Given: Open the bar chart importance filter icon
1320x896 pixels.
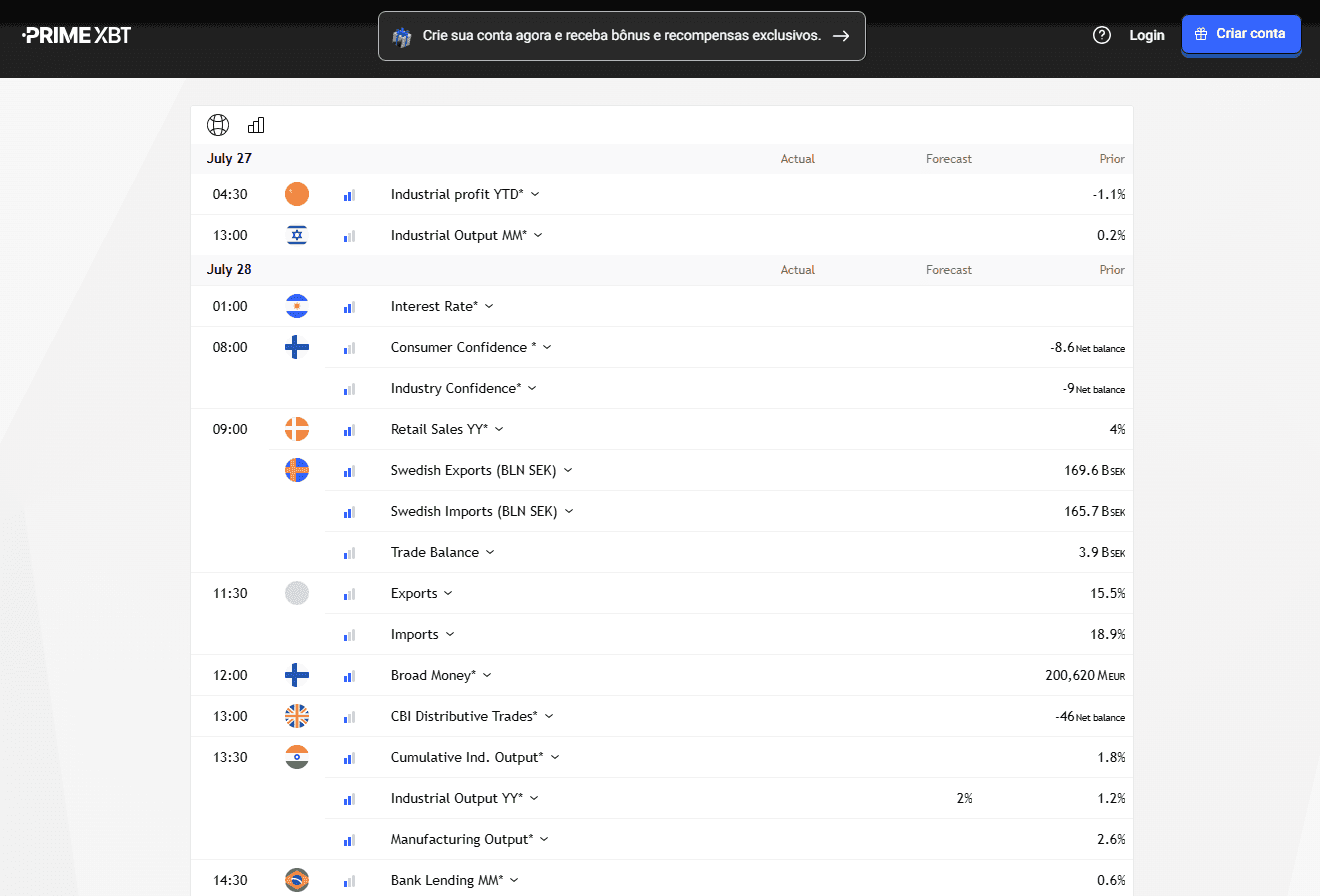Looking at the screenshot, I should pyautogui.click(x=256, y=125).
